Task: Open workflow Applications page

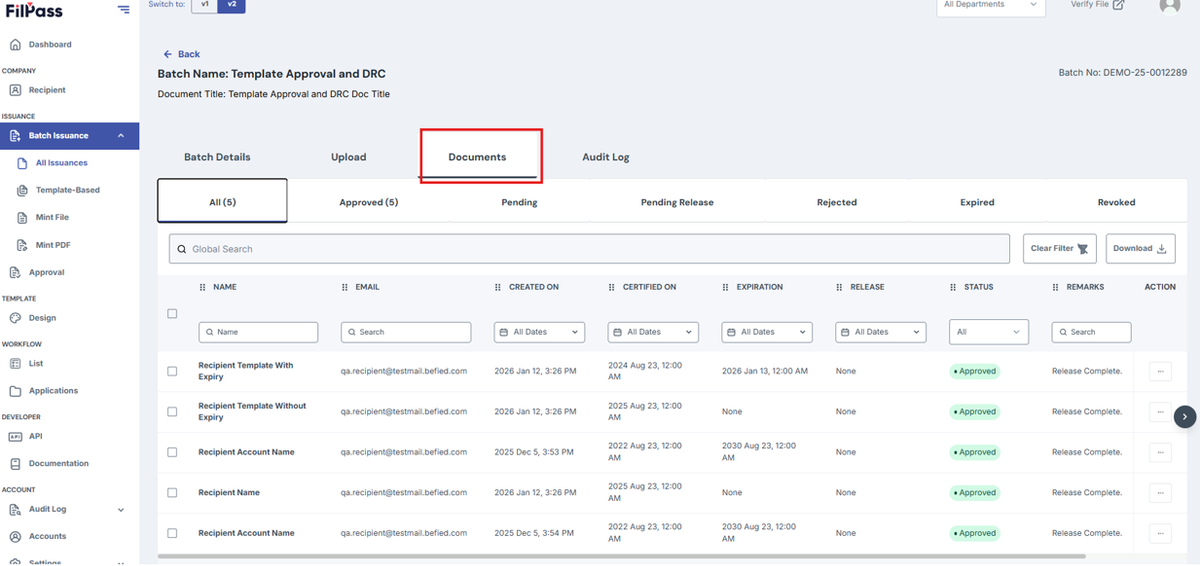Action: (x=53, y=391)
